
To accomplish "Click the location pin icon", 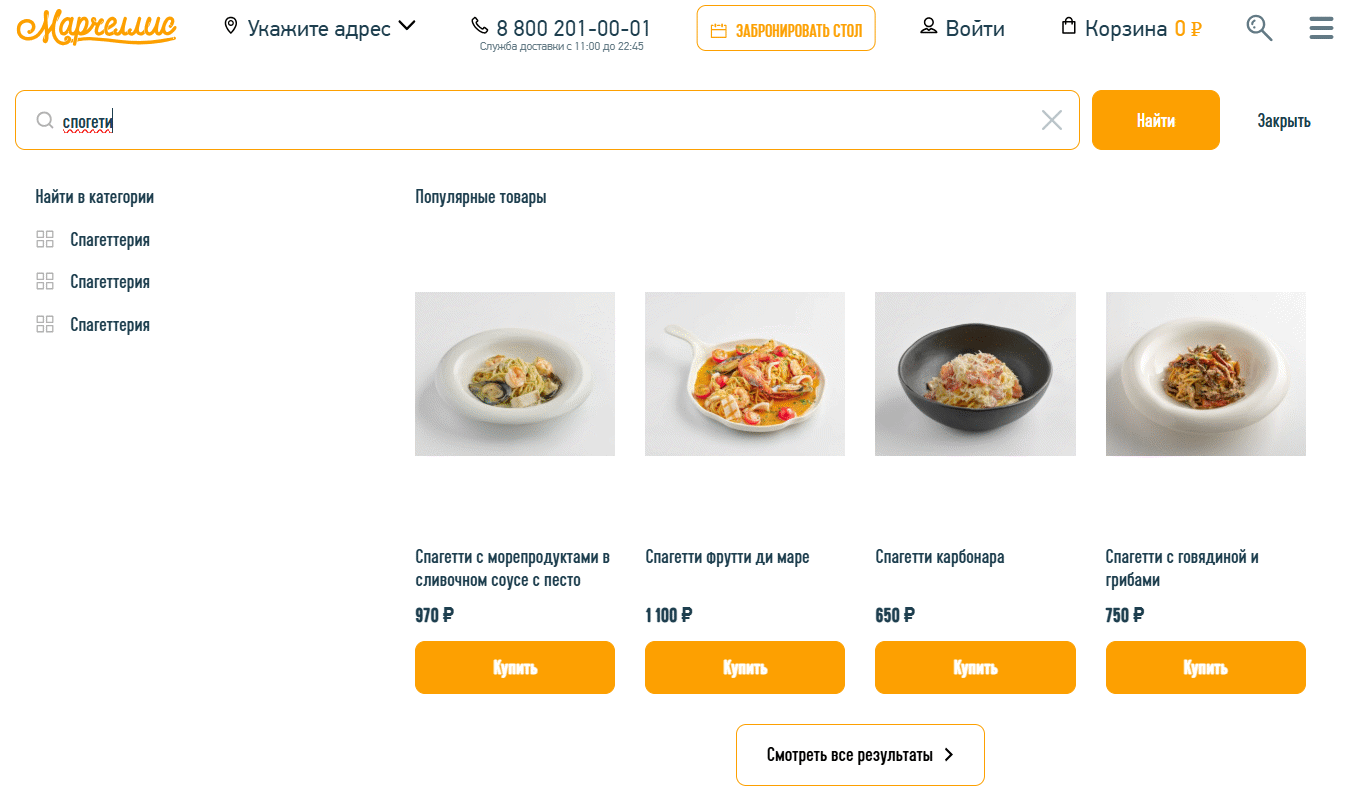I will point(231,26).
